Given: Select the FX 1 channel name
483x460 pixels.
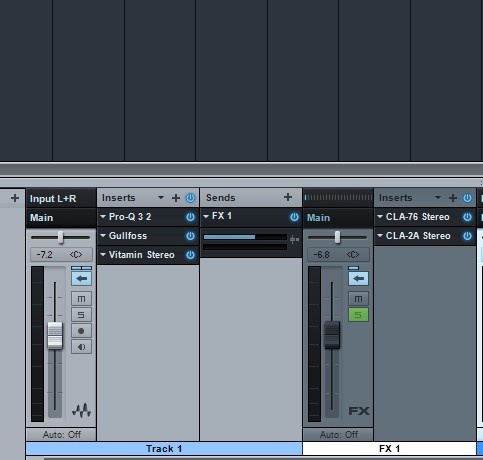Looking at the screenshot, I should [389, 449].
